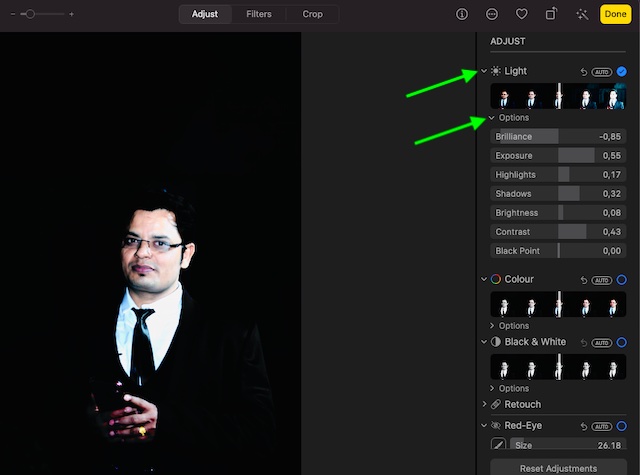
Task: Click the Reset Adjustments button
Action: pyautogui.click(x=558, y=468)
